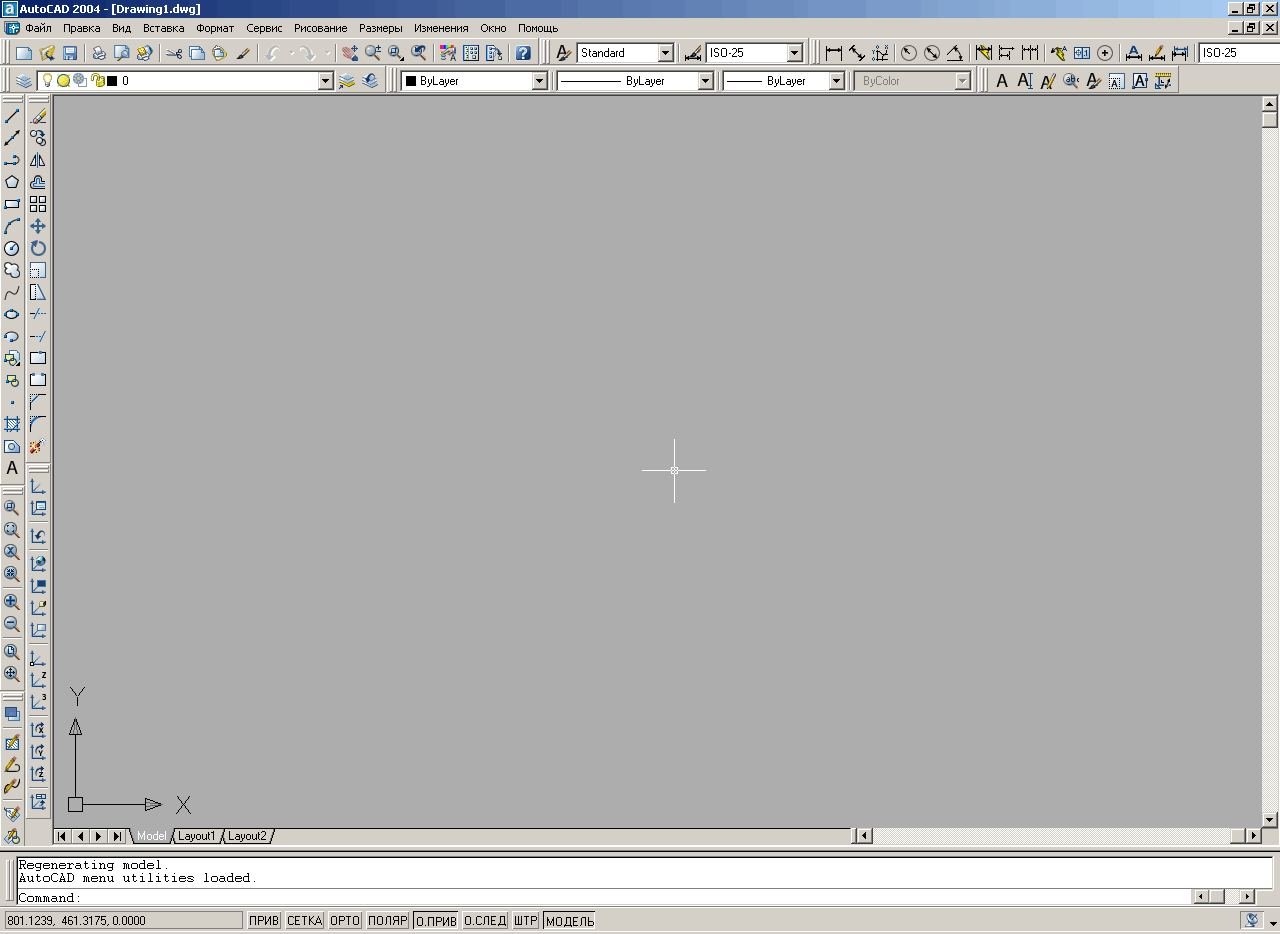1280x934 pixels.
Task: Open the Рисование menu
Action: (320, 28)
